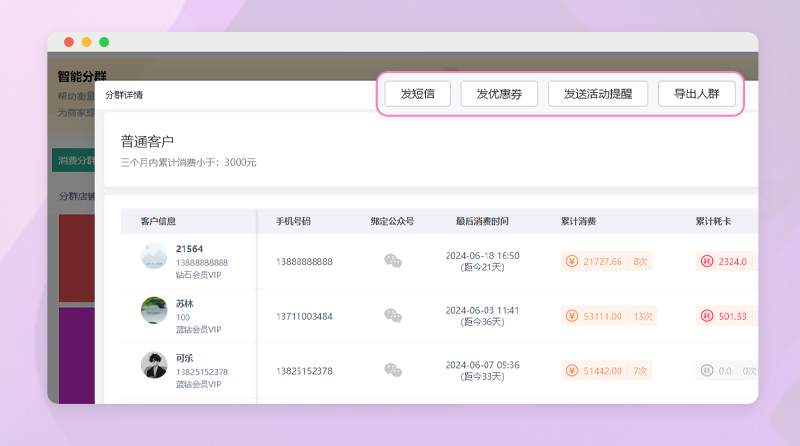
Task: Click the 发送活动提醒 button
Action: click(598, 94)
